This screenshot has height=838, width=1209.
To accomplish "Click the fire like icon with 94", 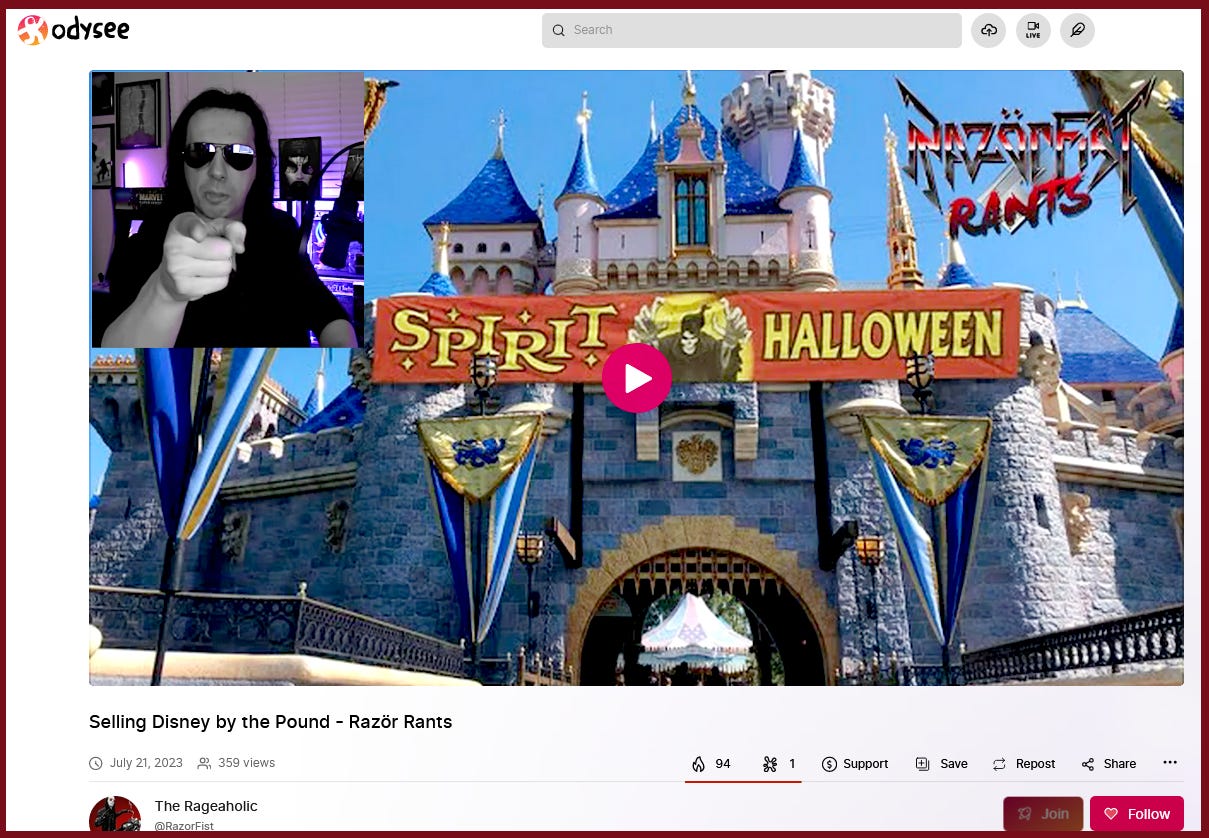I will [x=711, y=764].
